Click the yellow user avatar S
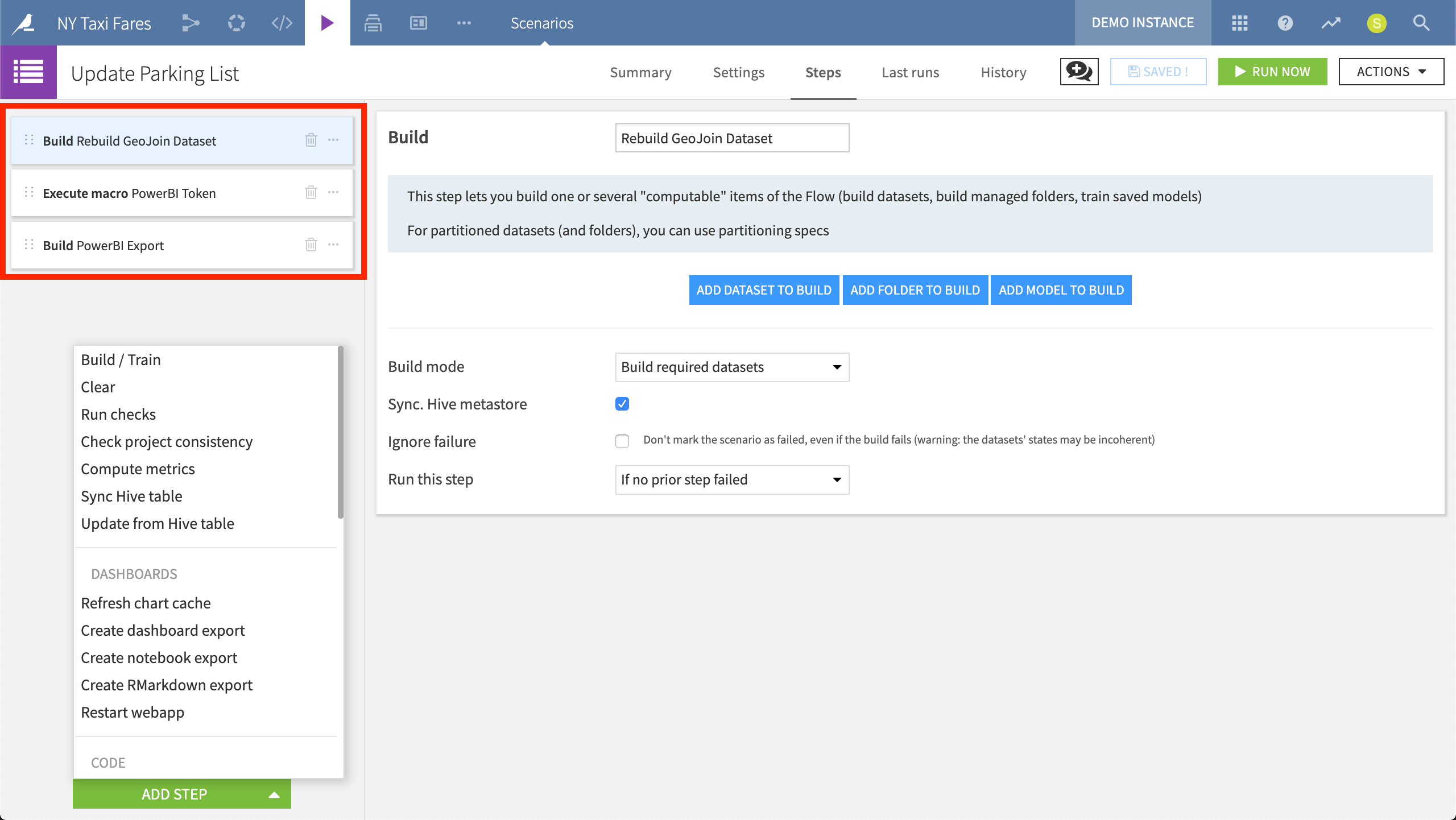Image resolution: width=1456 pixels, height=820 pixels. tap(1376, 23)
